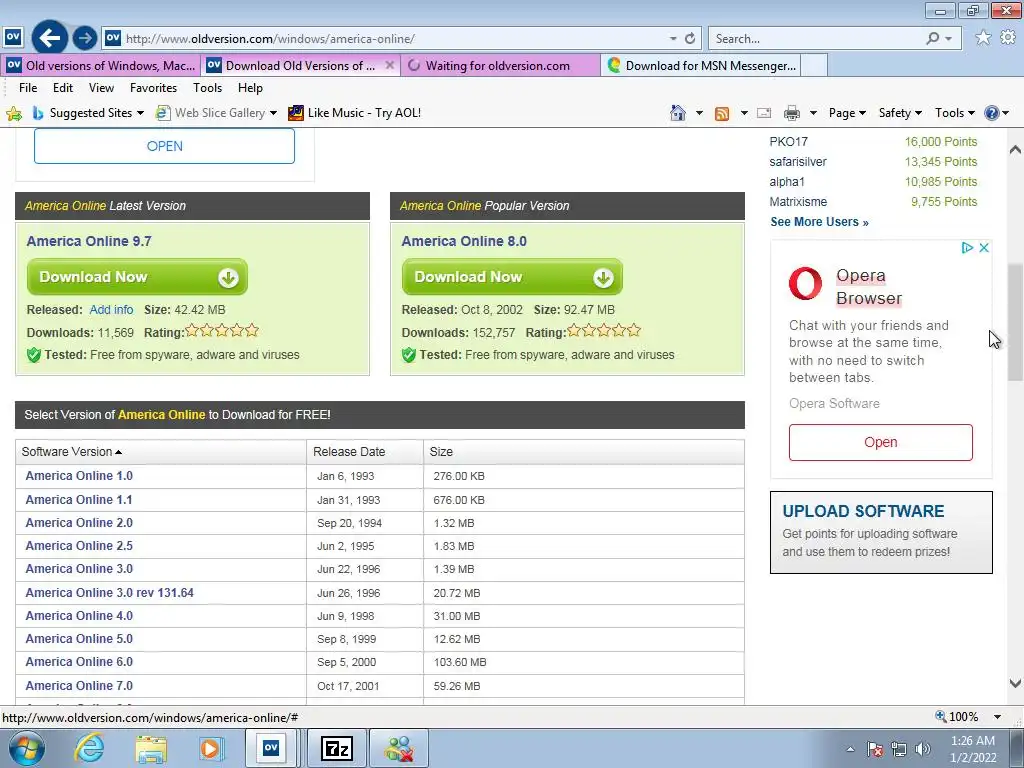Click the Home page icon in the command bar
1024x768 pixels.
click(x=678, y=113)
